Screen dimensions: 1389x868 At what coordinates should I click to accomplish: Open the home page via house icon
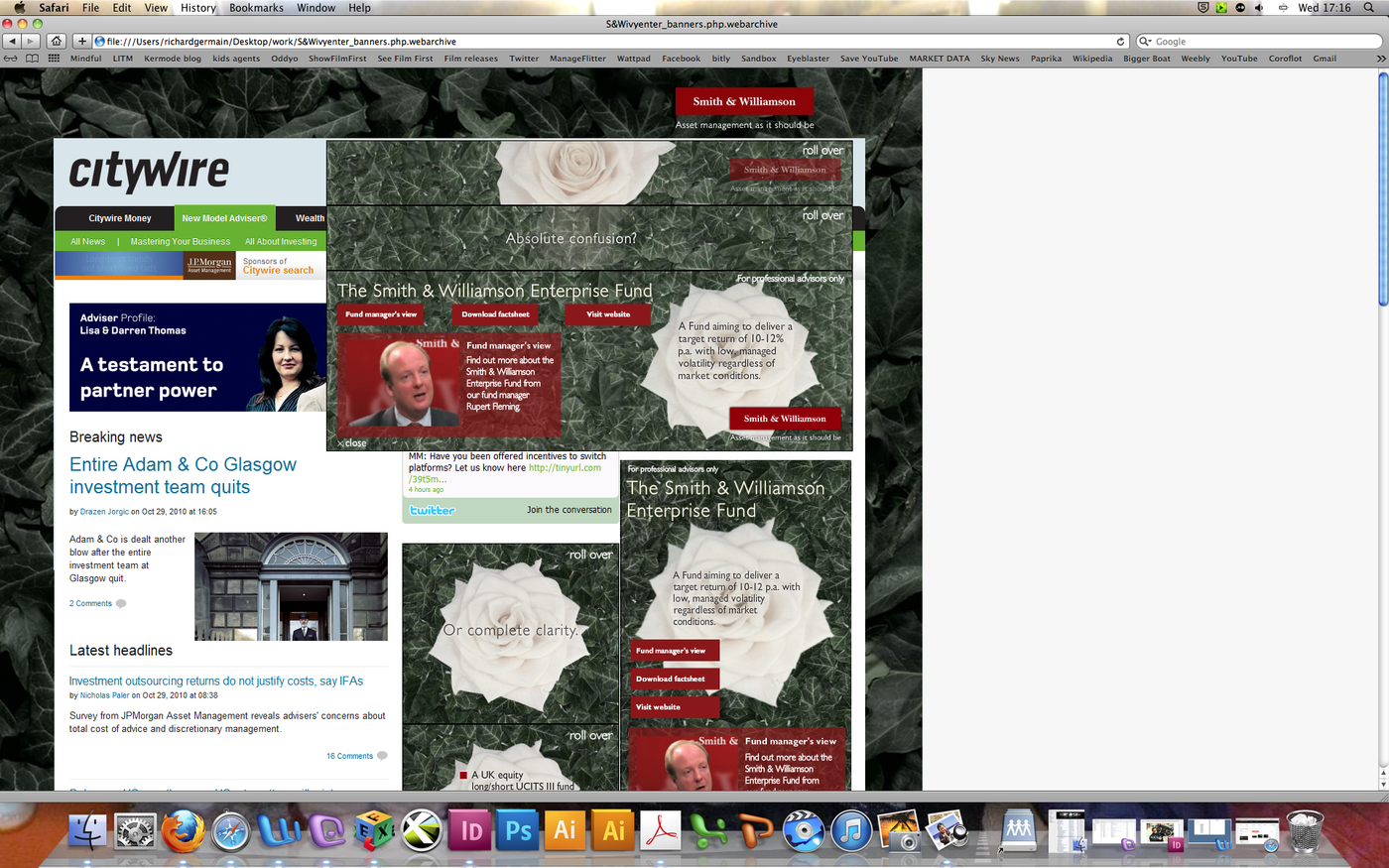[57, 41]
